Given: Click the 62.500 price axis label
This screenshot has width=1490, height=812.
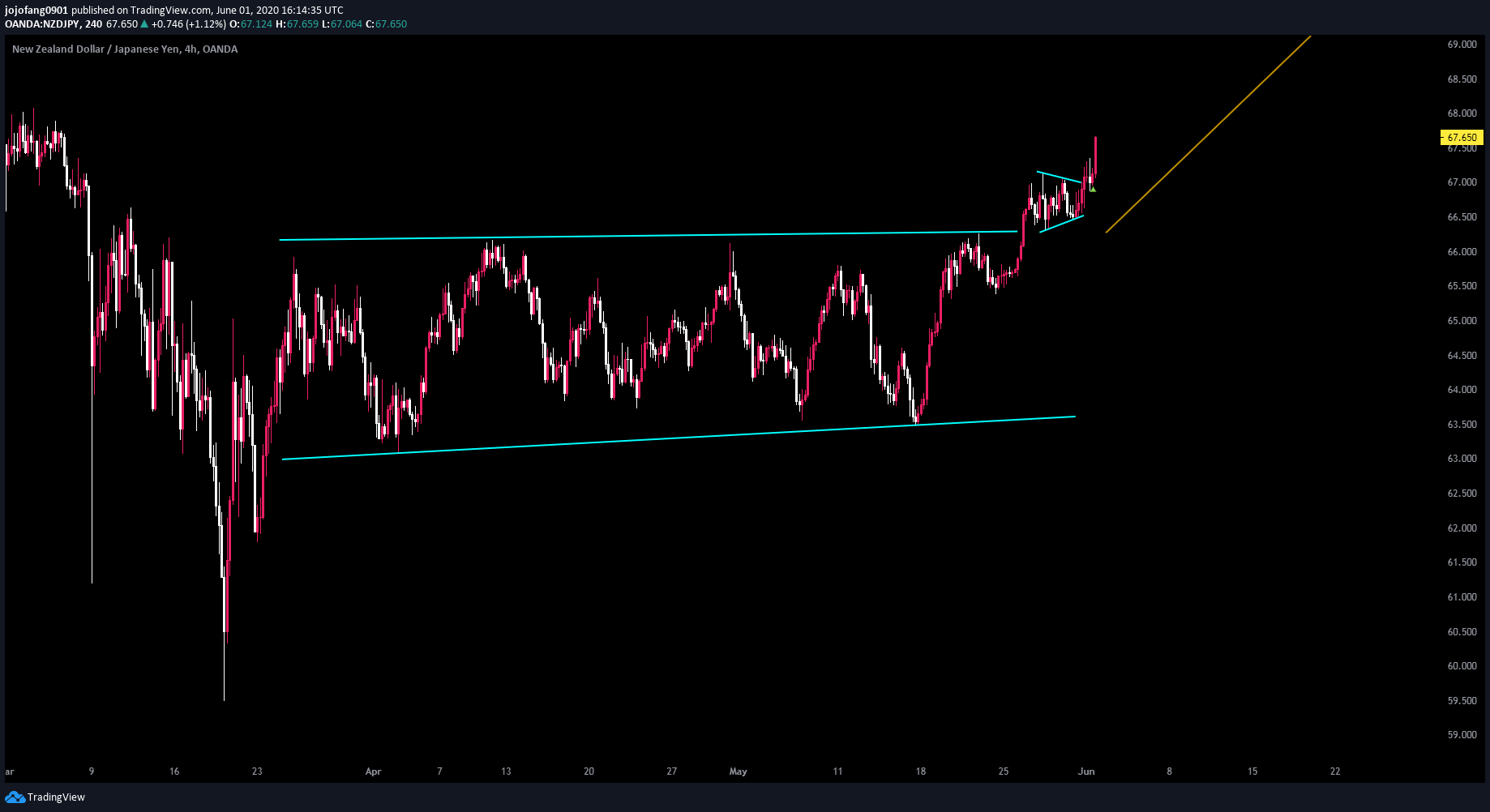Looking at the screenshot, I should 1462,494.
